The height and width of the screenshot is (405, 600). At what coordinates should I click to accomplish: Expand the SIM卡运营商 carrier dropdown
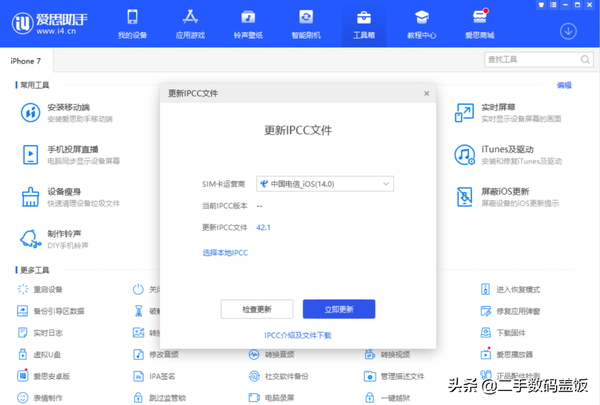[x=325, y=184]
